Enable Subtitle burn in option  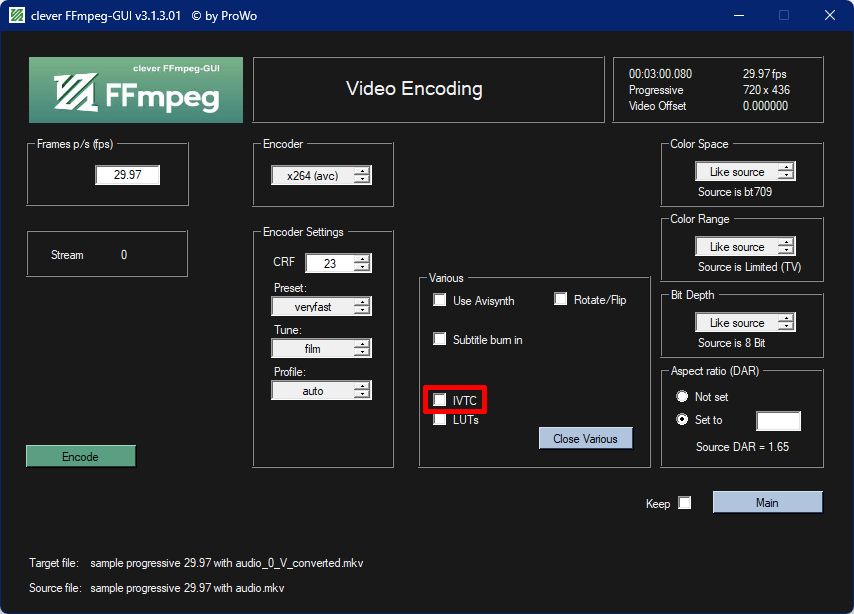click(440, 339)
